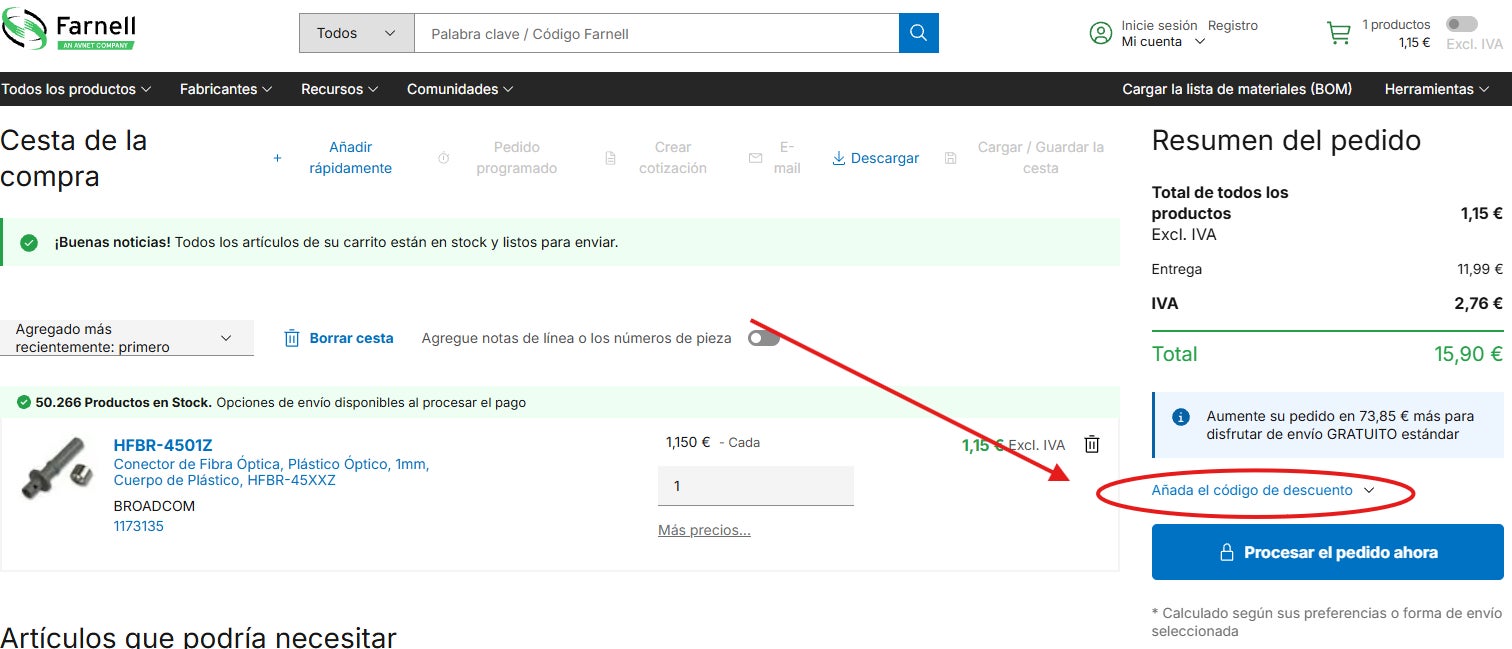Open the Herramientas menu
Image resolution: width=1512 pixels, height=649 pixels.
[x=1437, y=89]
